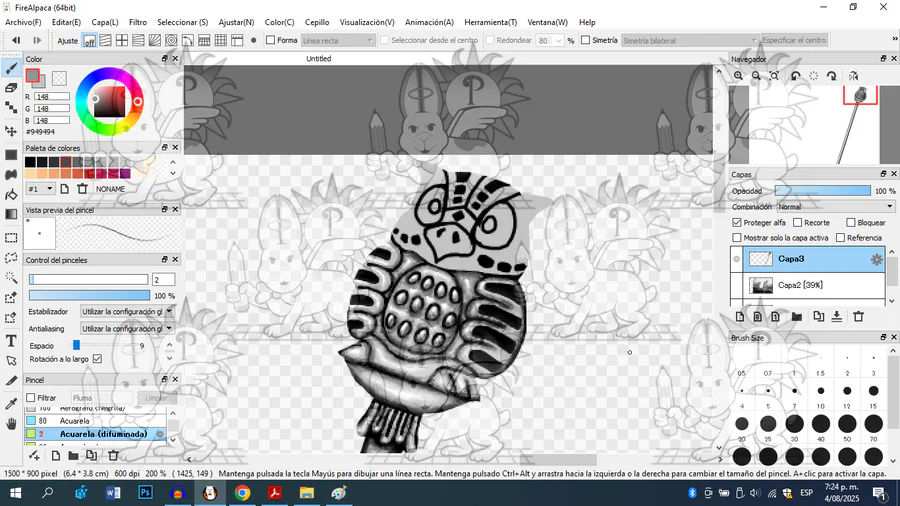Open Photoshop from the Windows taskbar
This screenshot has height=506, width=900.
pyautogui.click(x=145, y=493)
